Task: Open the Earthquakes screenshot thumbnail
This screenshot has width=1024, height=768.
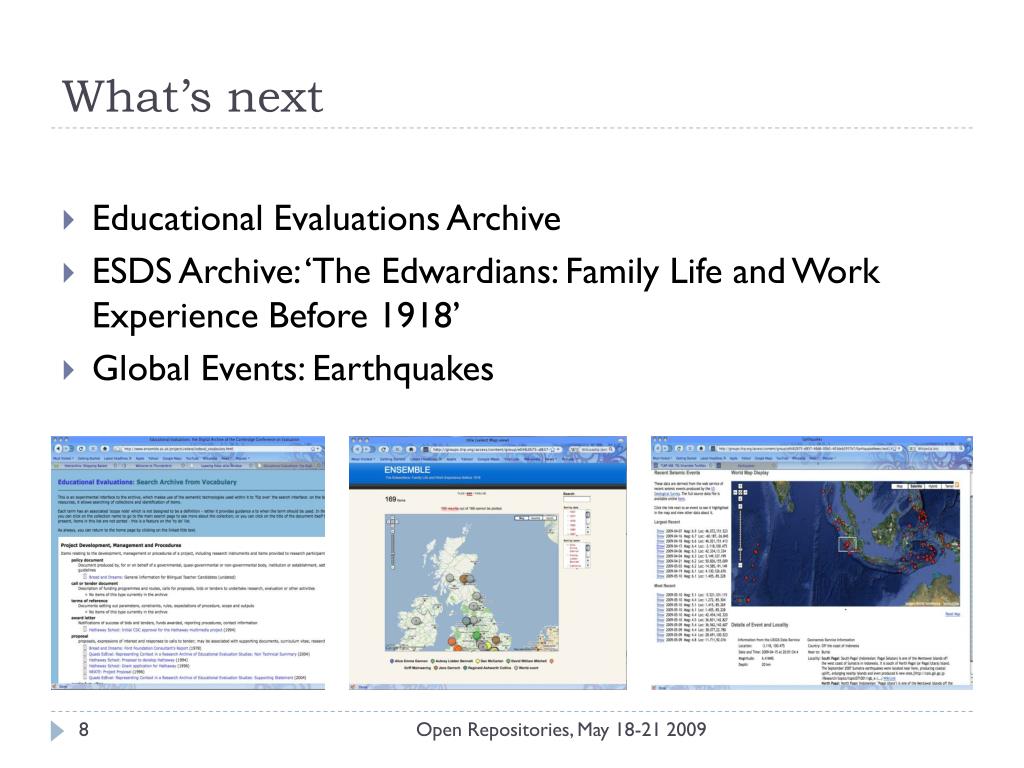Action: pos(812,563)
